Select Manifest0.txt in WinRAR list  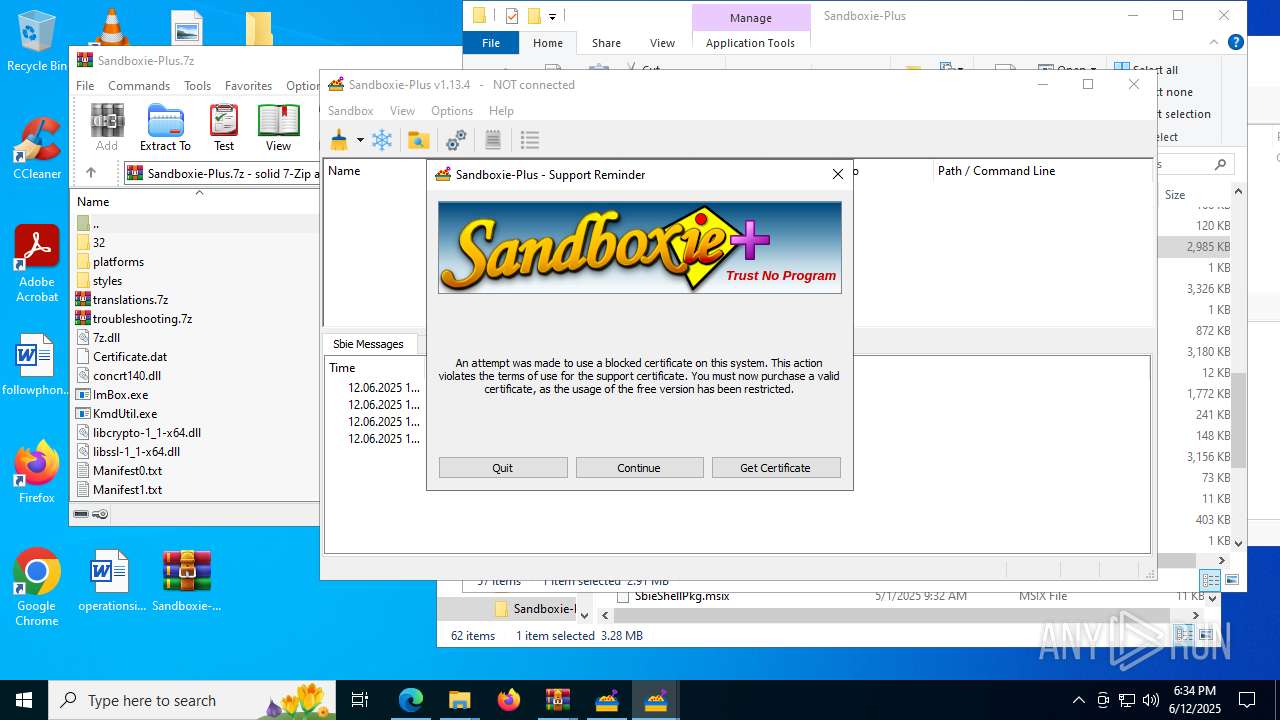(x=127, y=471)
